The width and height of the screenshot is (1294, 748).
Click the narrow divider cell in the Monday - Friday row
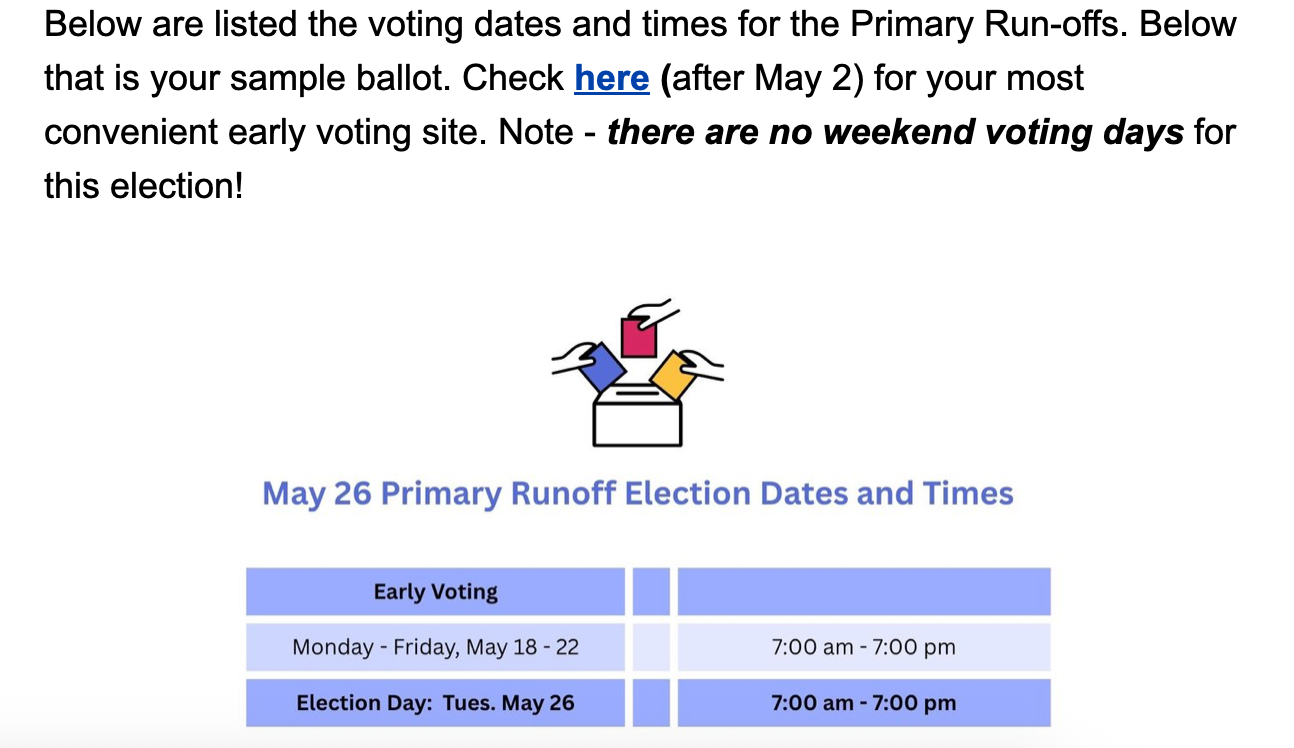pos(651,647)
